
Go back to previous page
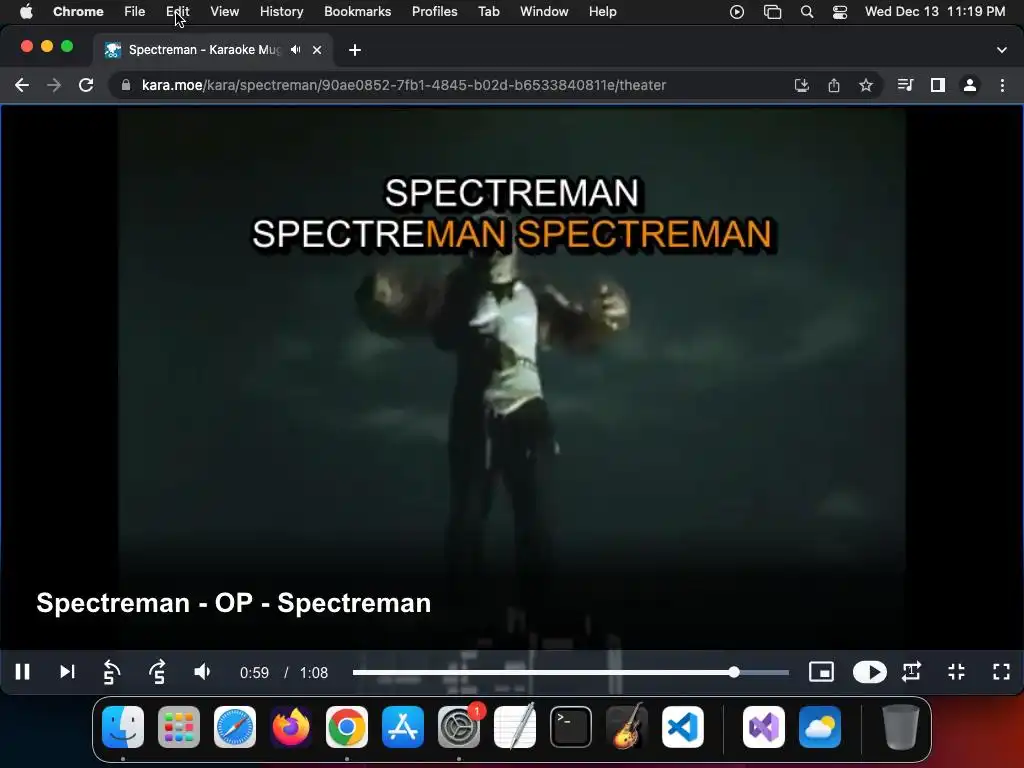[x=22, y=86]
